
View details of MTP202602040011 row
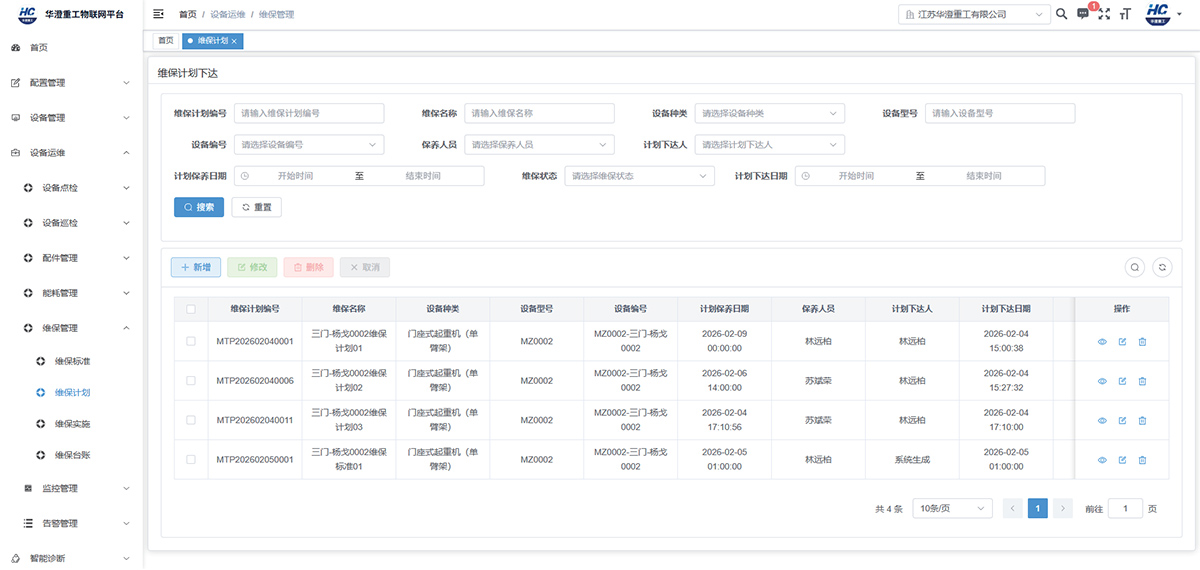pyautogui.click(x=1102, y=421)
